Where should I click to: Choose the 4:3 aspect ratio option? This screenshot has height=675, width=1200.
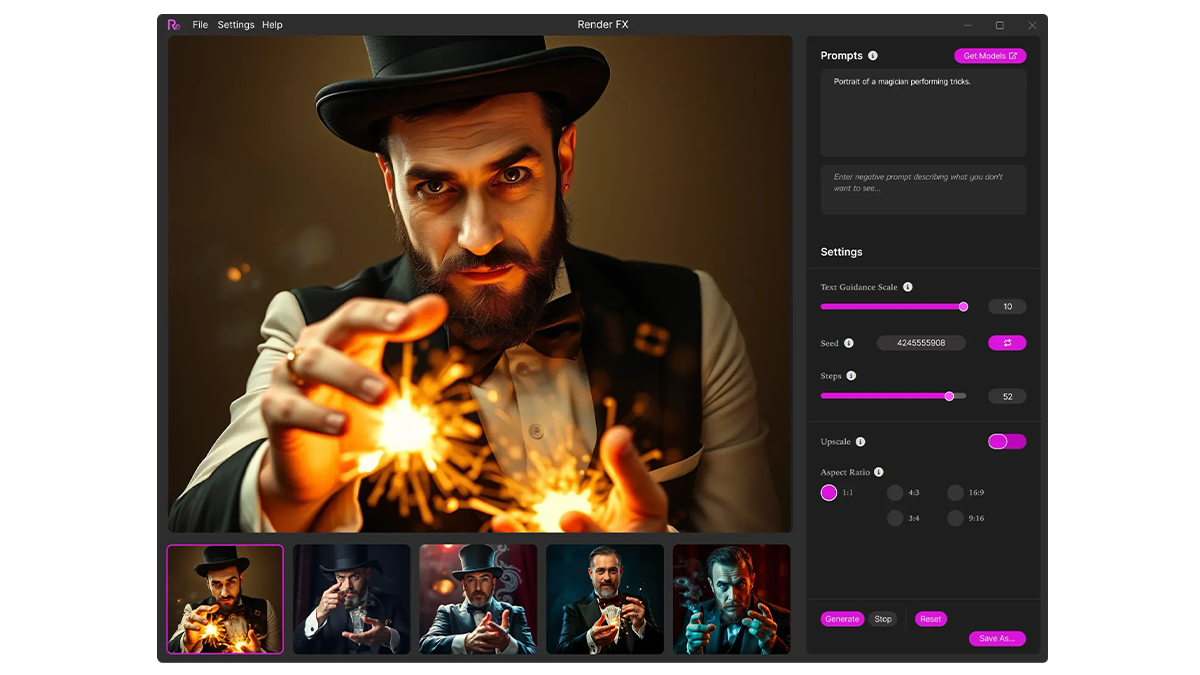[895, 493]
